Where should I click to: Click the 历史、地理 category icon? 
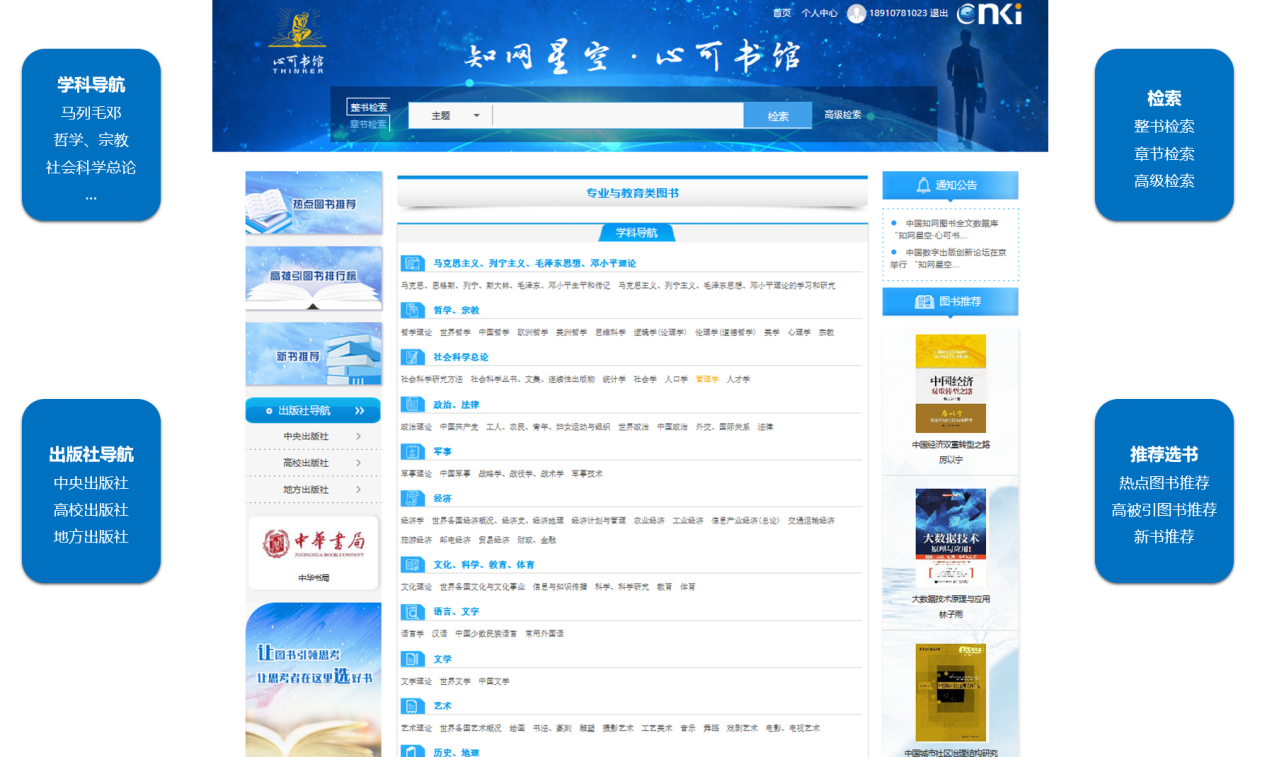pos(413,751)
